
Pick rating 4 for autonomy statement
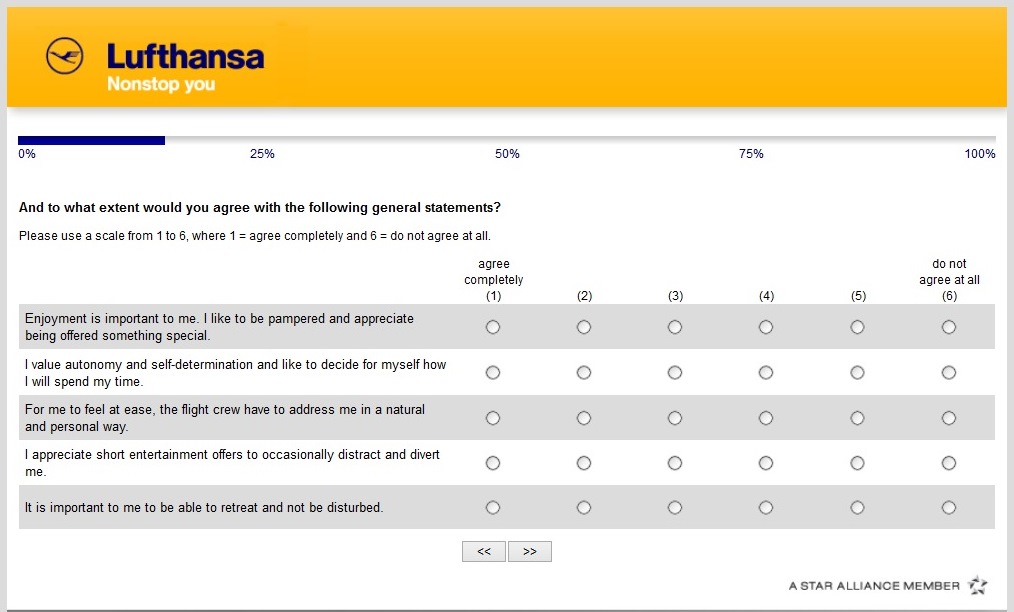(x=766, y=373)
